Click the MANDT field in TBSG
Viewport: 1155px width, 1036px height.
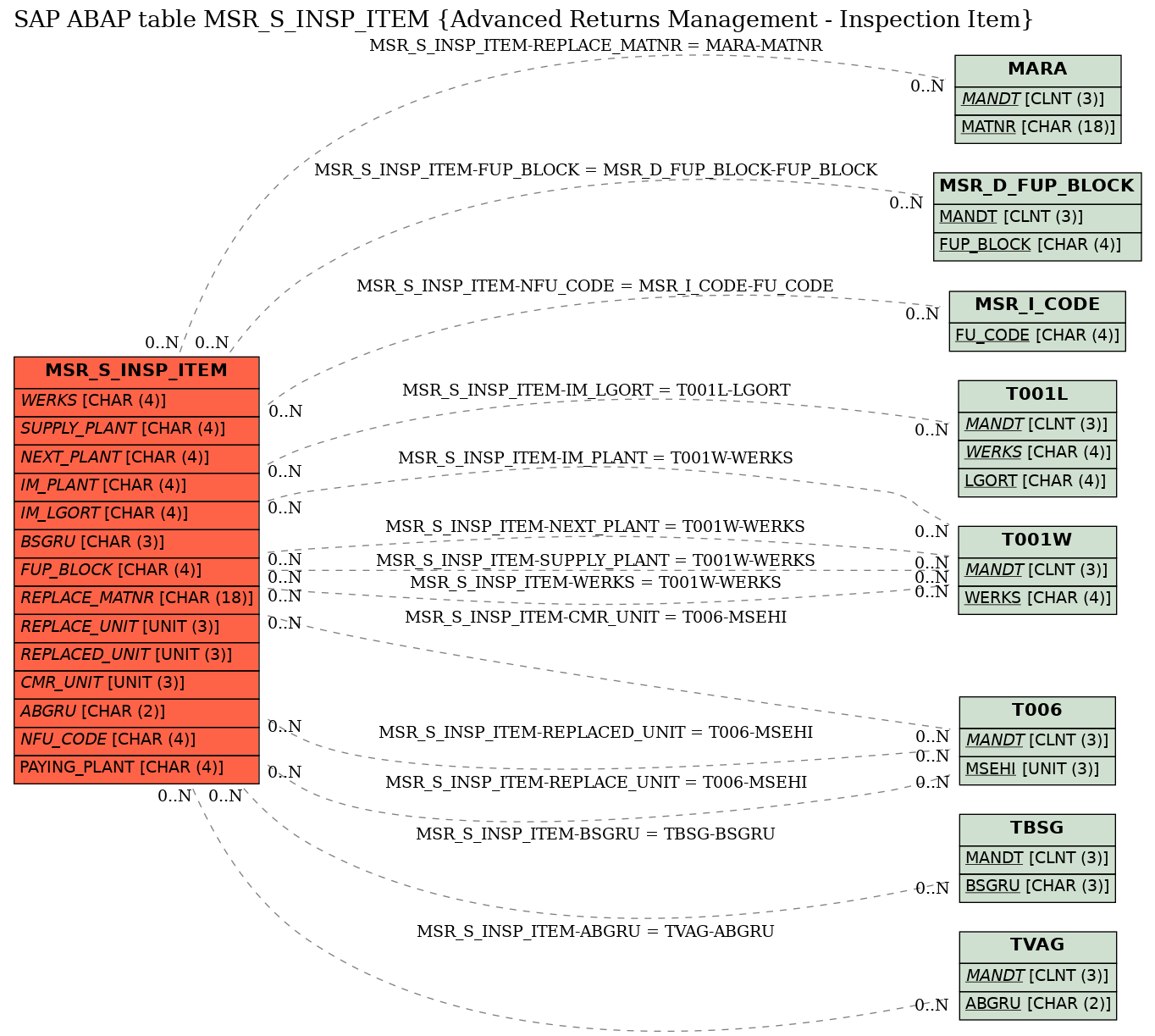[x=1037, y=858]
